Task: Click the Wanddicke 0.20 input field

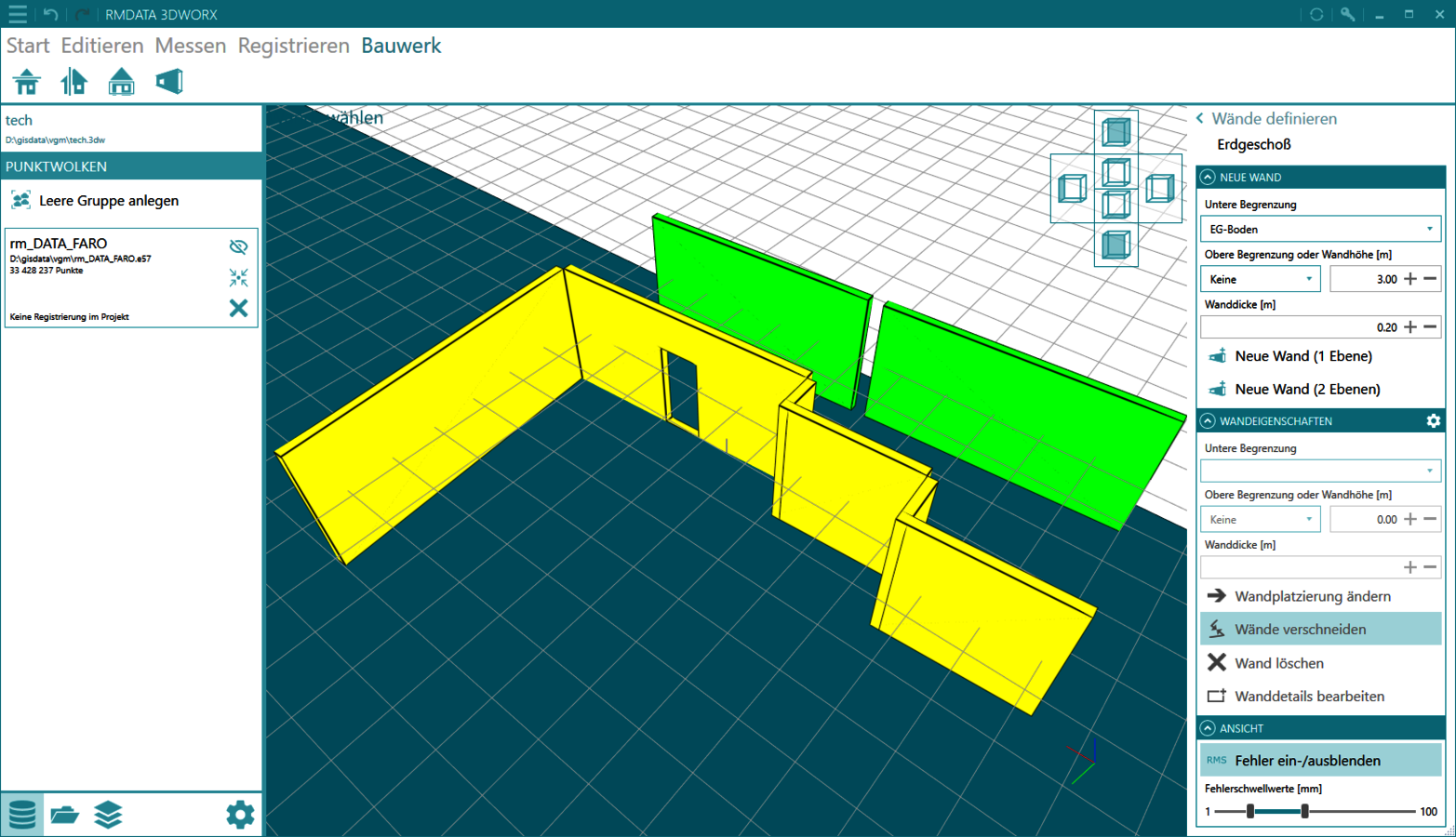Action: click(x=1301, y=327)
